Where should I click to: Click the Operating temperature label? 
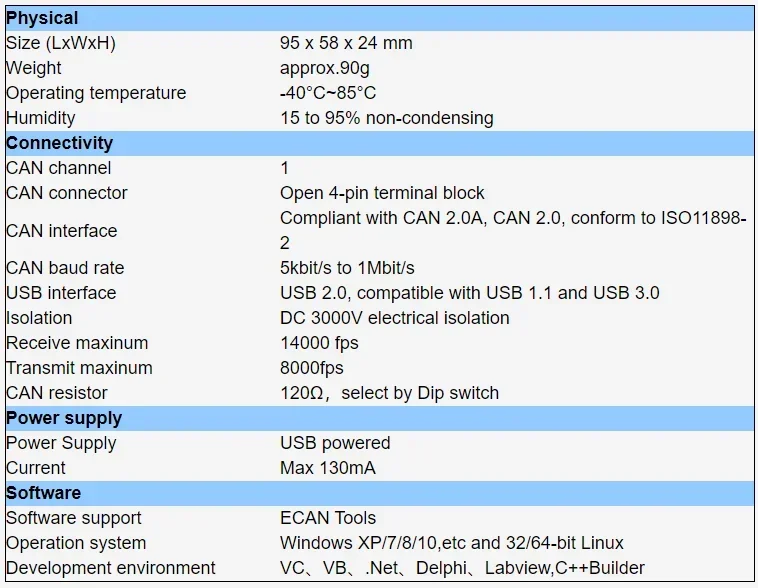pyautogui.click(x=96, y=93)
